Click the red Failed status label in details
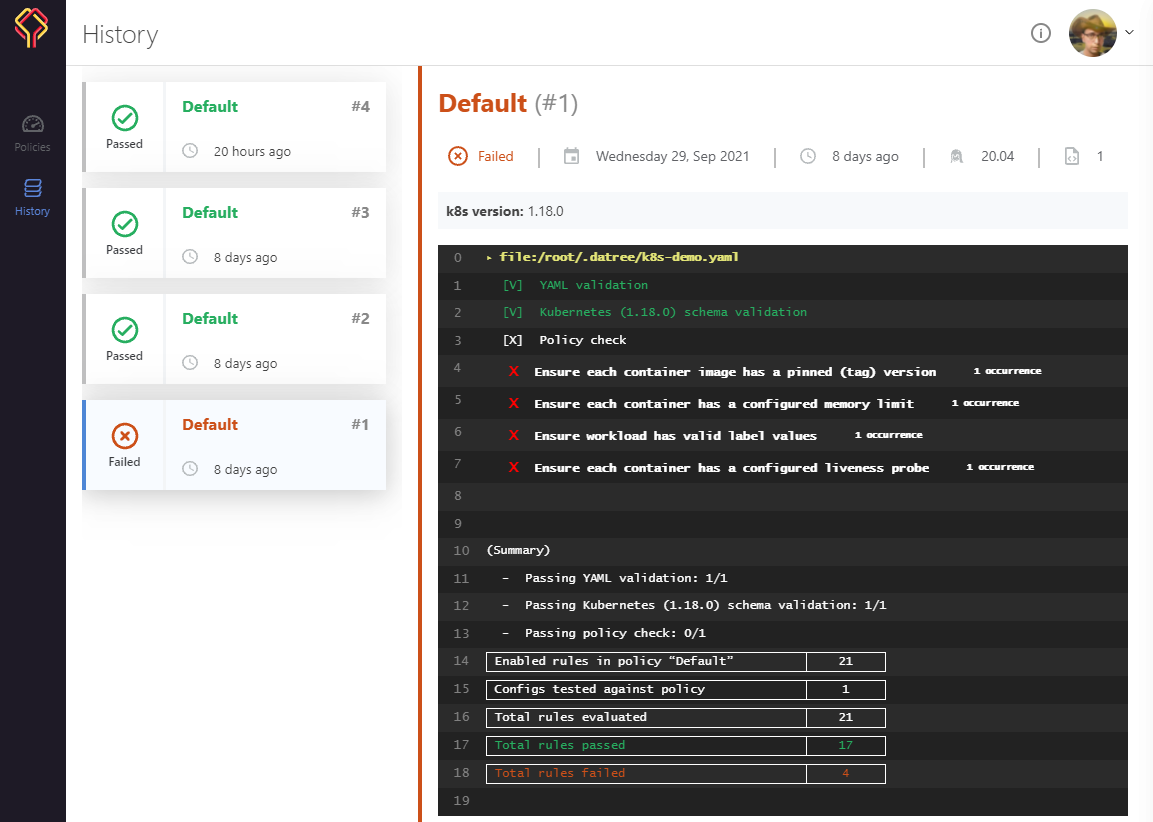This screenshot has height=822, width=1153. (495, 156)
